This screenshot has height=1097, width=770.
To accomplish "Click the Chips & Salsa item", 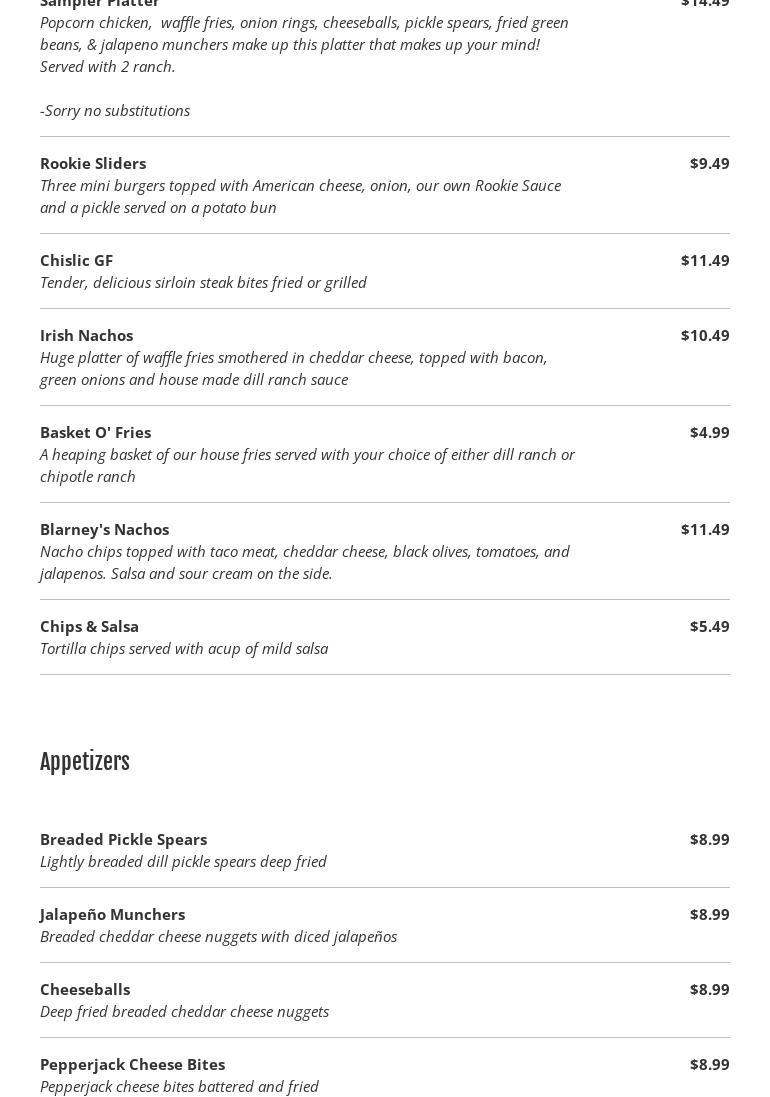I will click(89, 626).
